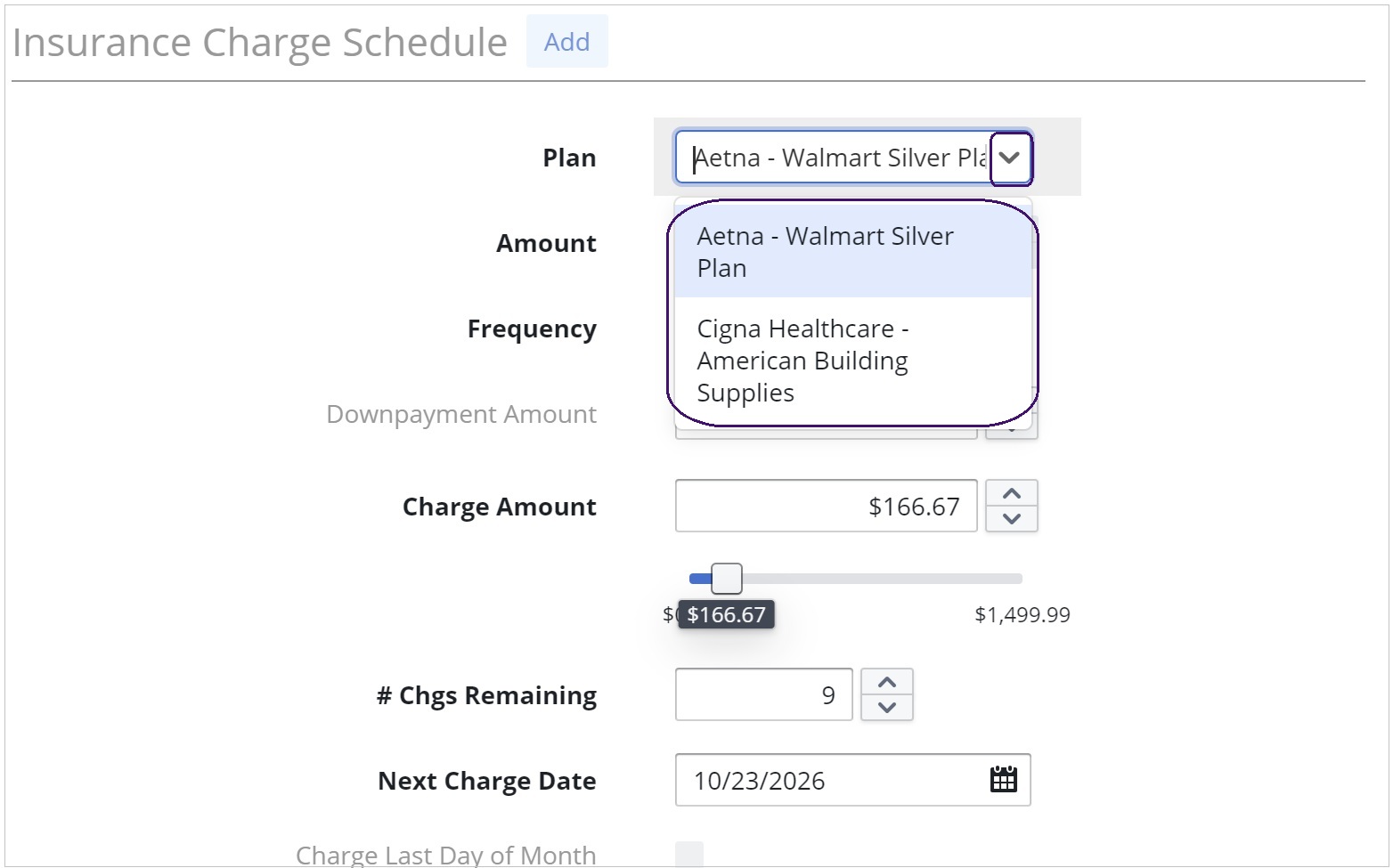
Task: Open the calendar picker for Next Charge Date
Action: tap(1004, 780)
